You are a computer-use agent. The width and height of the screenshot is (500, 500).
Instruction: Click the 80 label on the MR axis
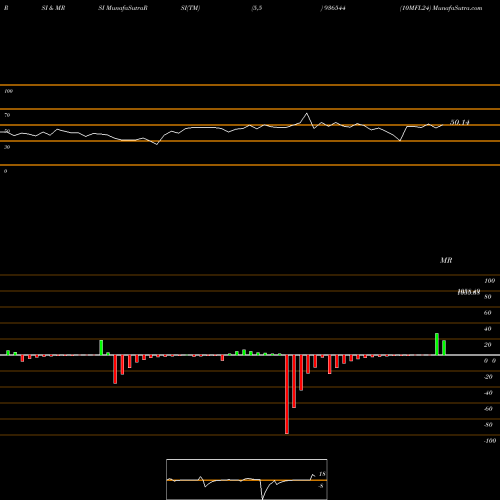pyautogui.click(x=488, y=297)
